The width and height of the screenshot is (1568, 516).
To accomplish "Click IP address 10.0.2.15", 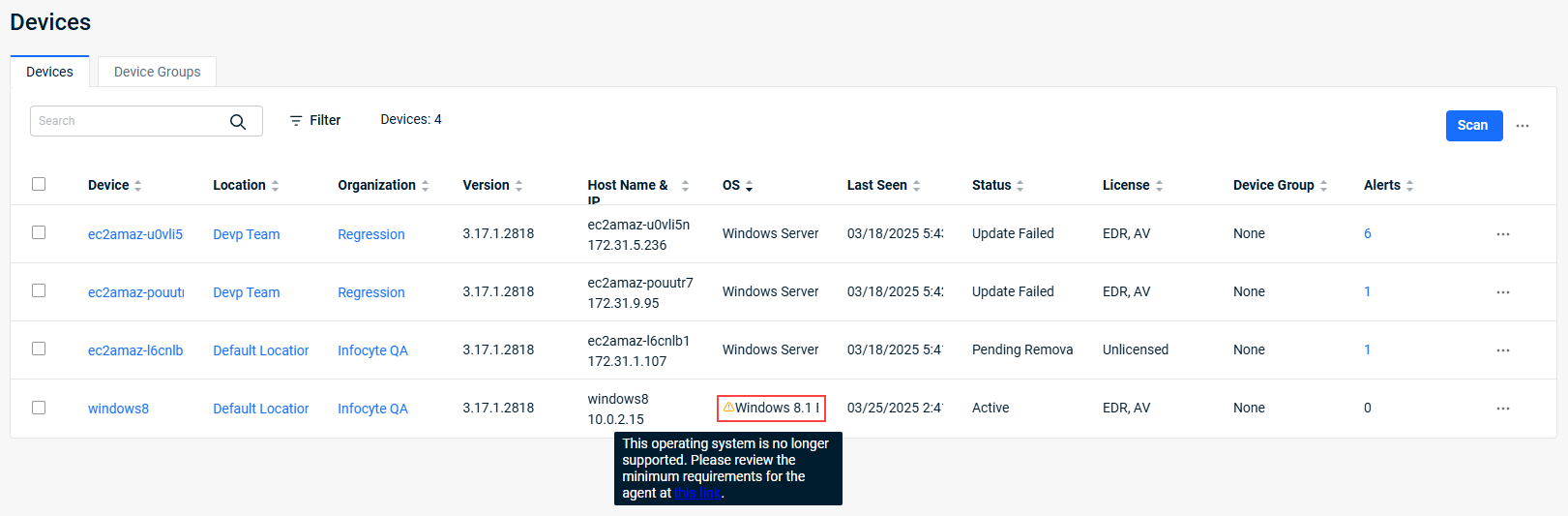I will tap(615, 419).
